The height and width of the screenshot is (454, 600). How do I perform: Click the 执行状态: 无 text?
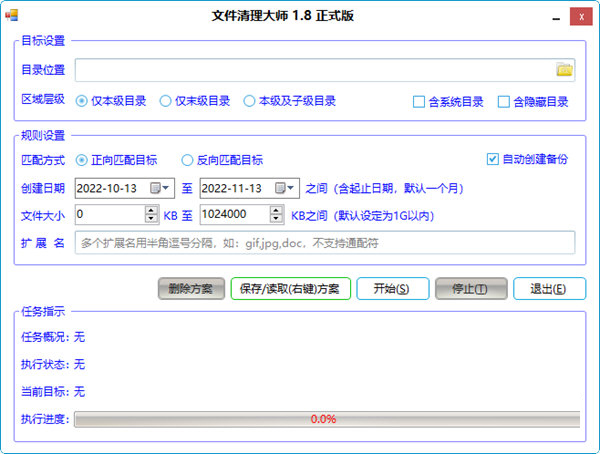pos(53,364)
